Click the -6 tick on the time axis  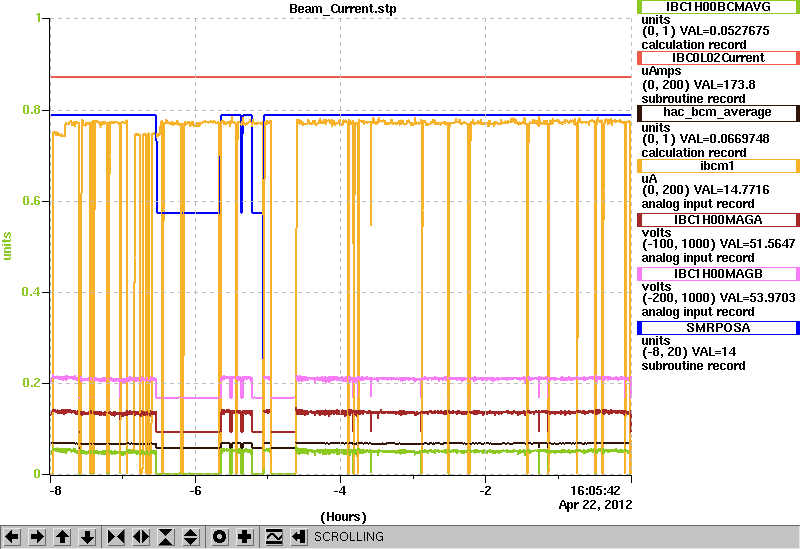point(195,491)
